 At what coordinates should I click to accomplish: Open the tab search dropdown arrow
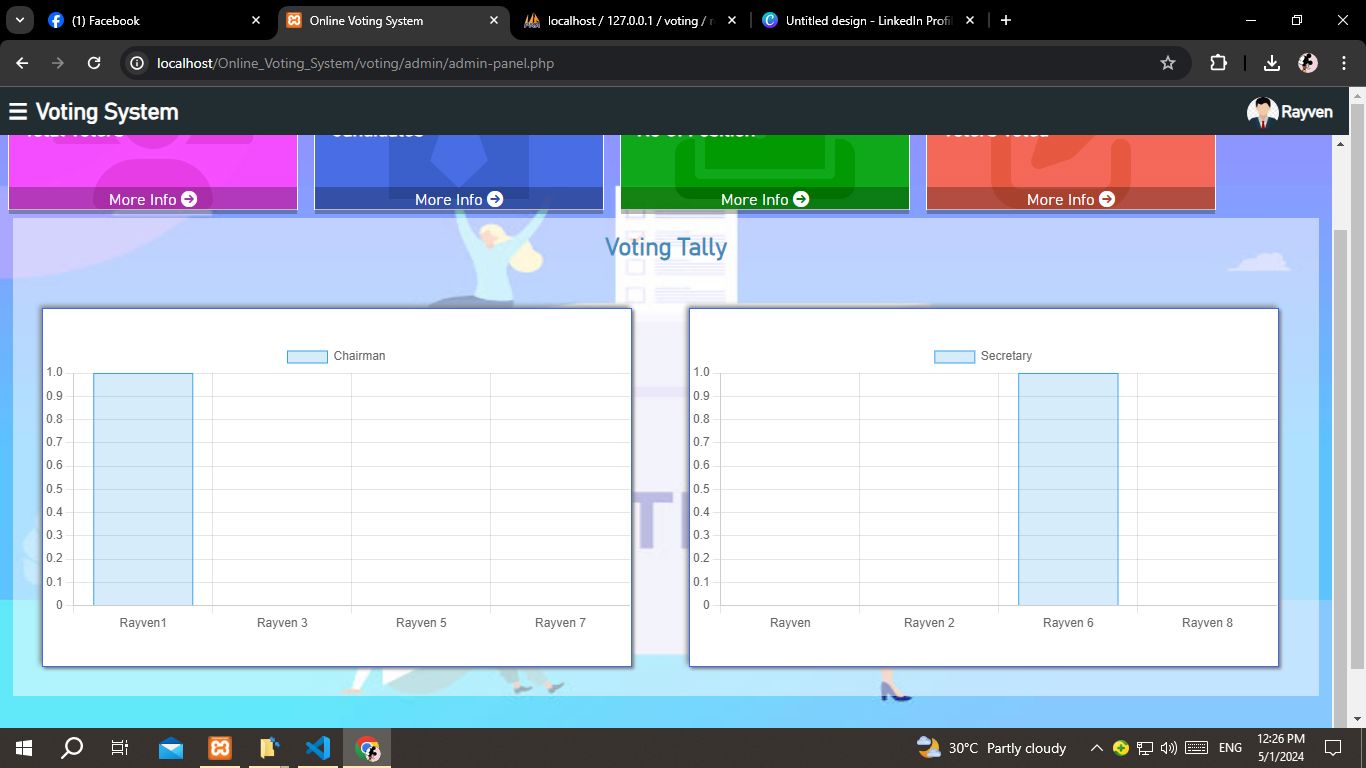[x=18, y=20]
